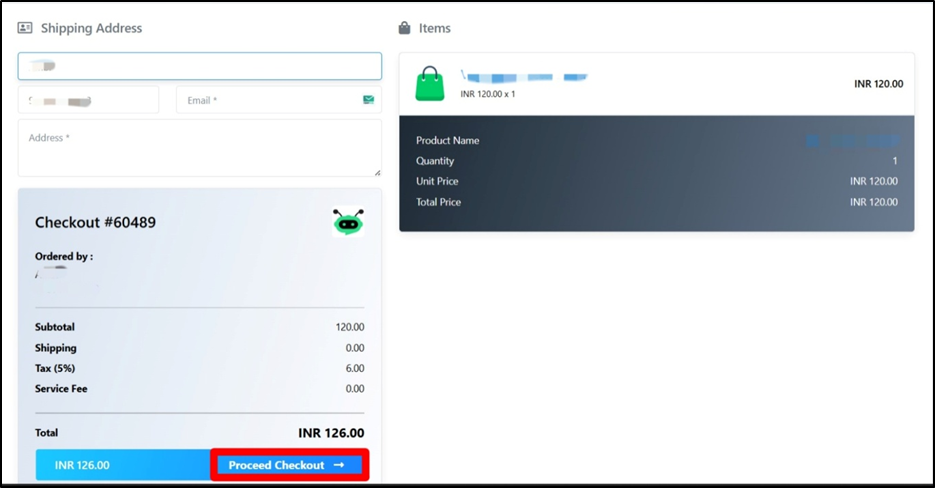This screenshot has width=935, height=488.
Task: Select the blurred phone input field
Action: coord(88,100)
